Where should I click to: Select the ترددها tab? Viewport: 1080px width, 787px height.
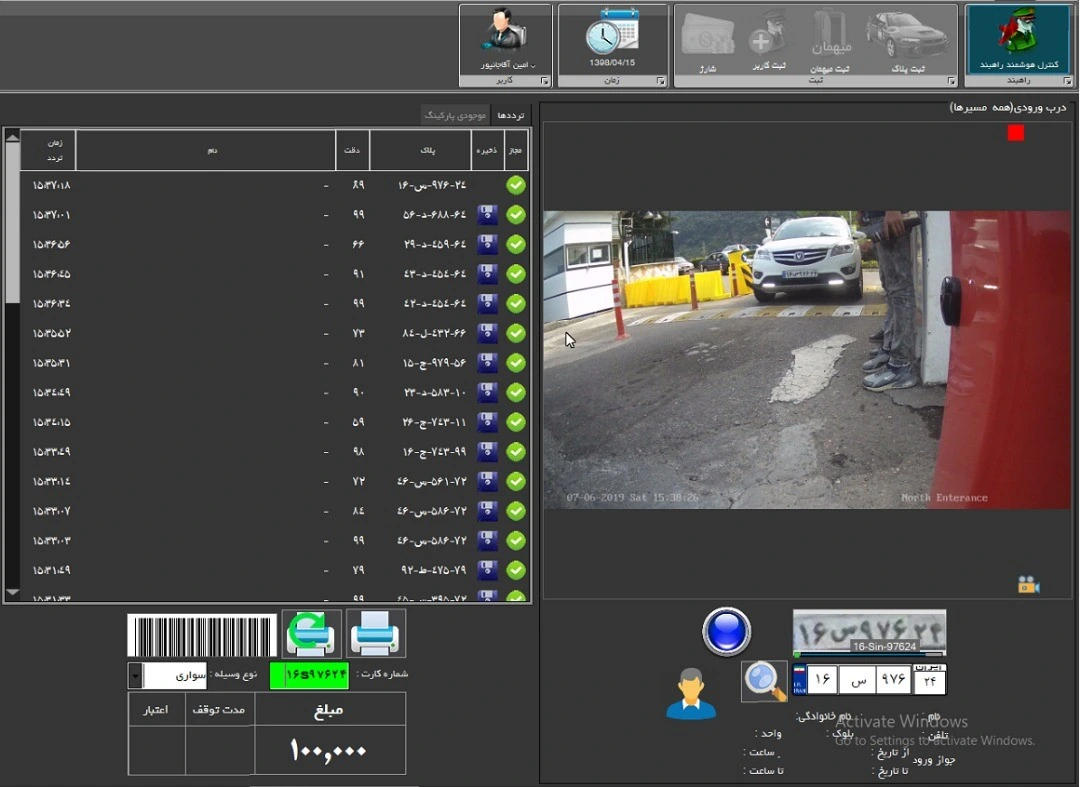tap(510, 116)
